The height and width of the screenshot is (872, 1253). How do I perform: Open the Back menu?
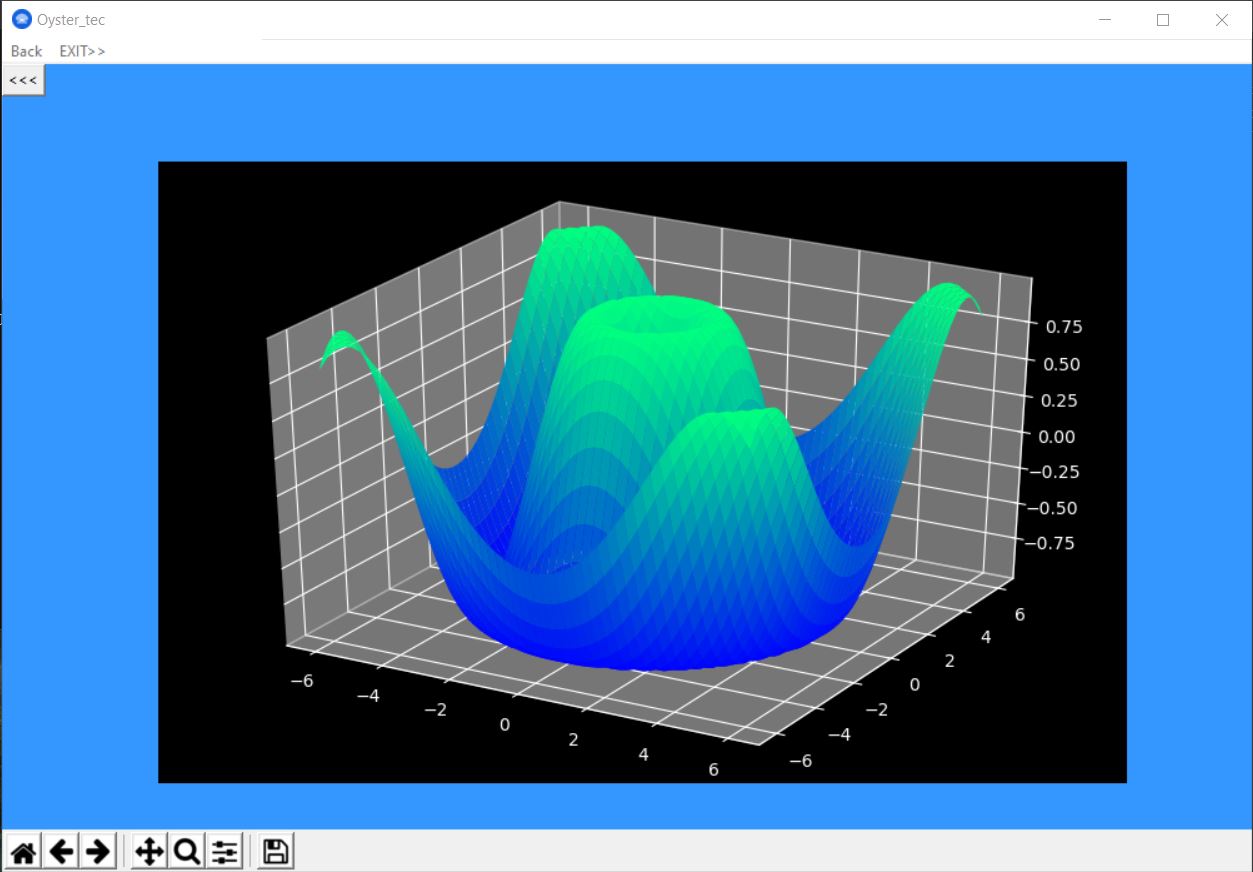coord(26,51)
